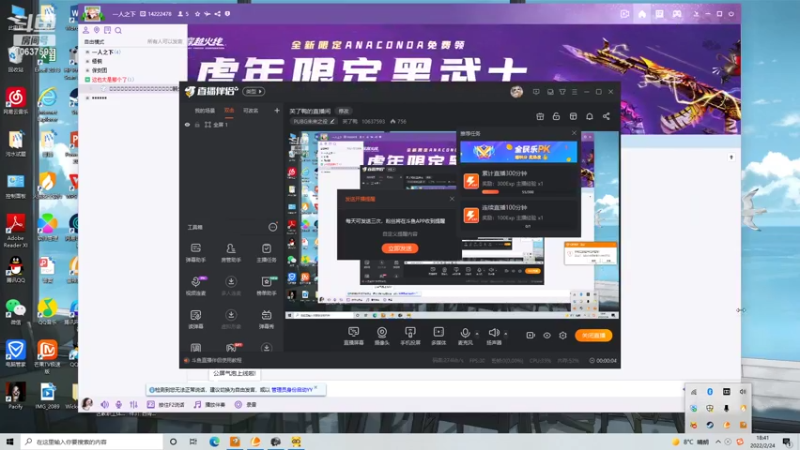Toggle lock for 全屏 1 source

point(197,124)
